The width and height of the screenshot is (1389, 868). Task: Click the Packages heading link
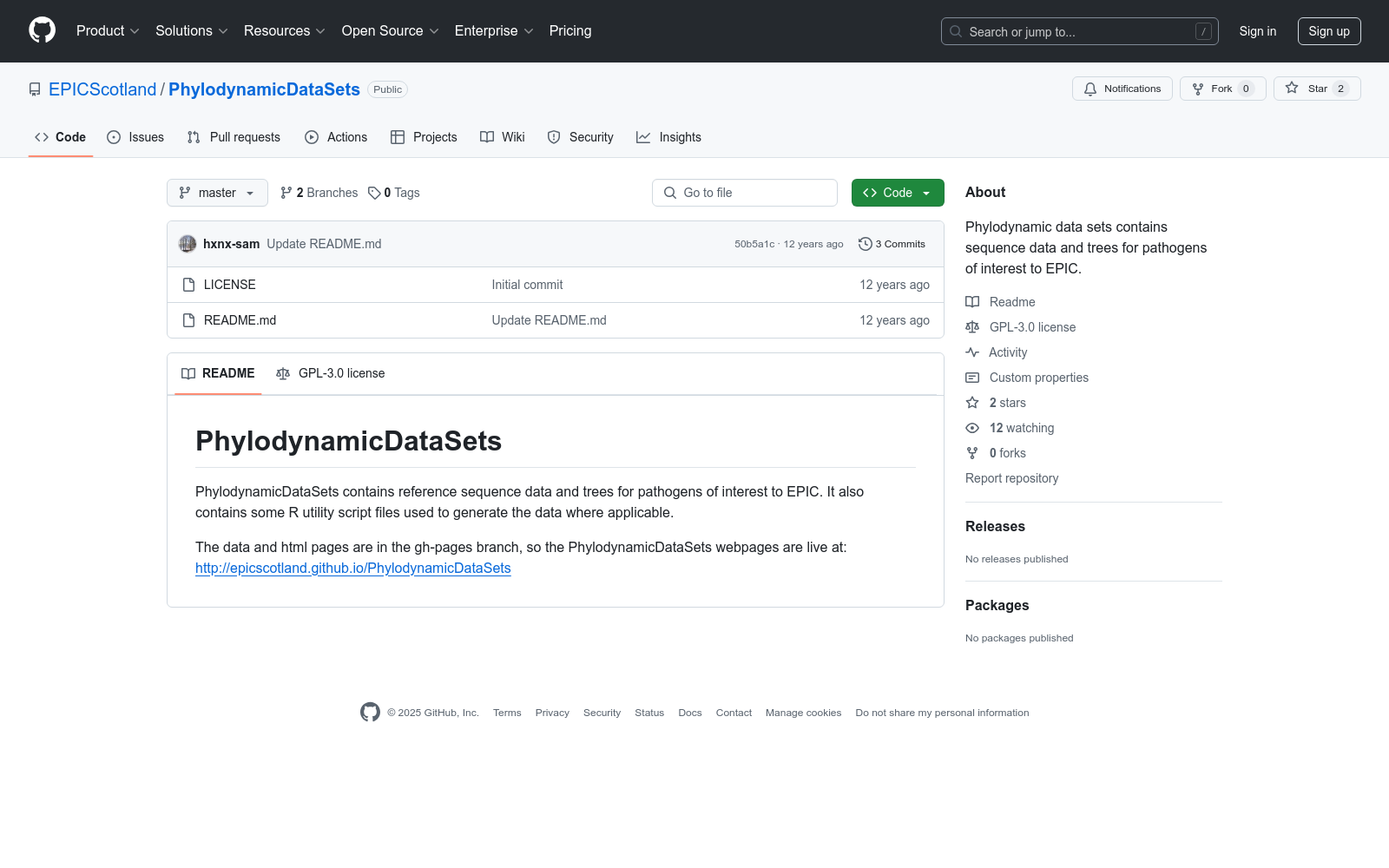point(997,605)
